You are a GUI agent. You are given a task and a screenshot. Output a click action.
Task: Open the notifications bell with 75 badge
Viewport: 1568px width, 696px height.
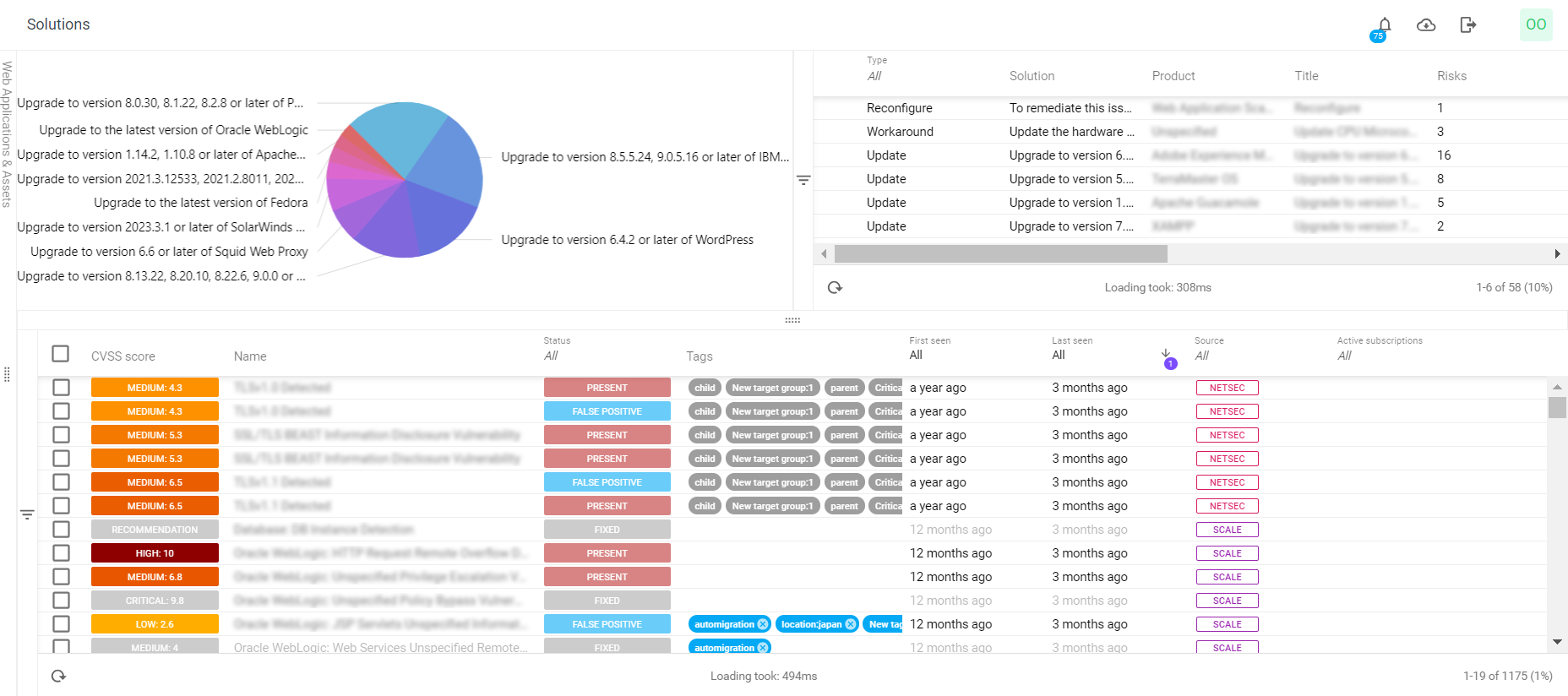click(x=1384, y=25)
